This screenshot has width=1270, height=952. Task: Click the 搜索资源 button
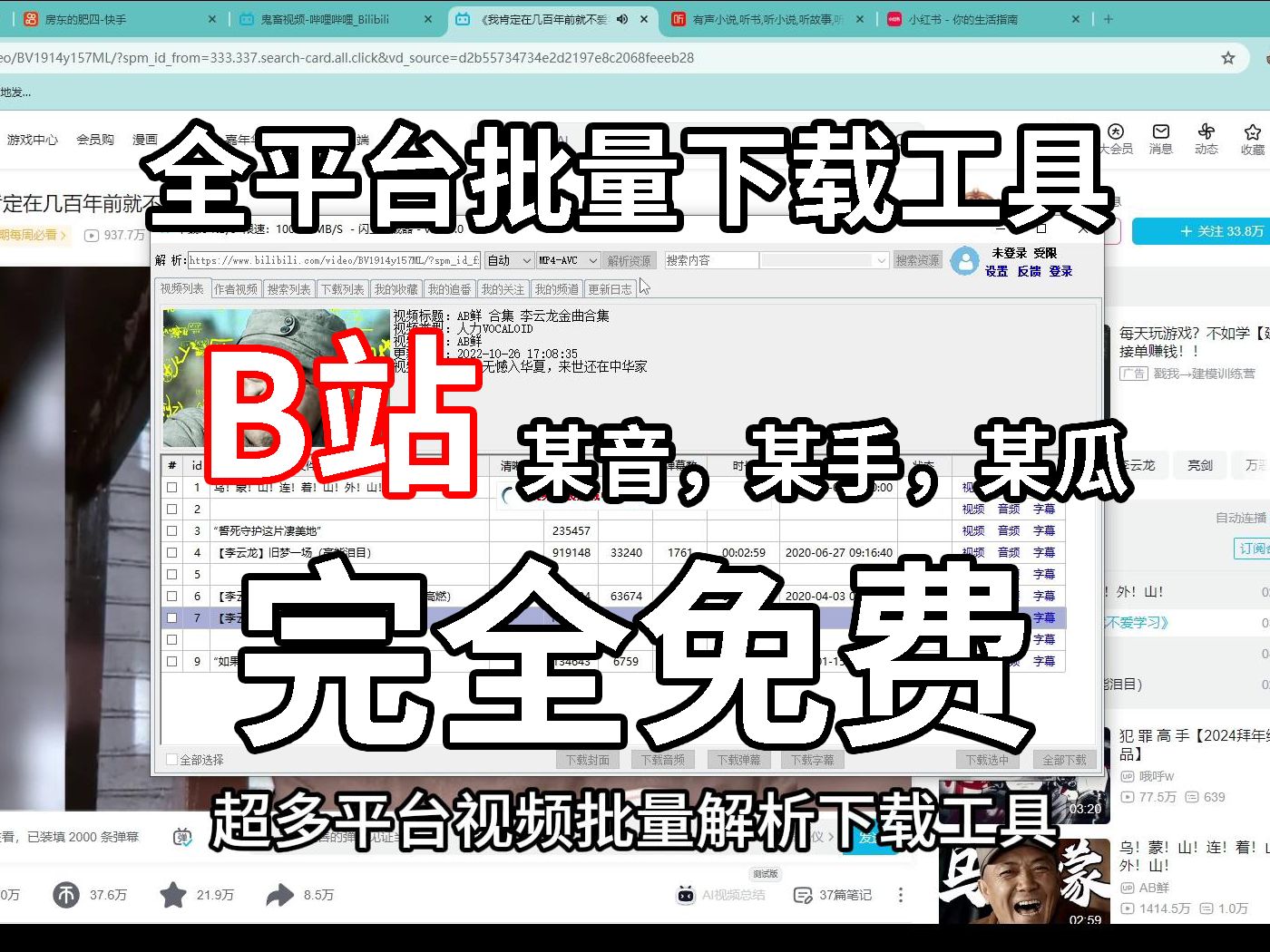[918, 260]
